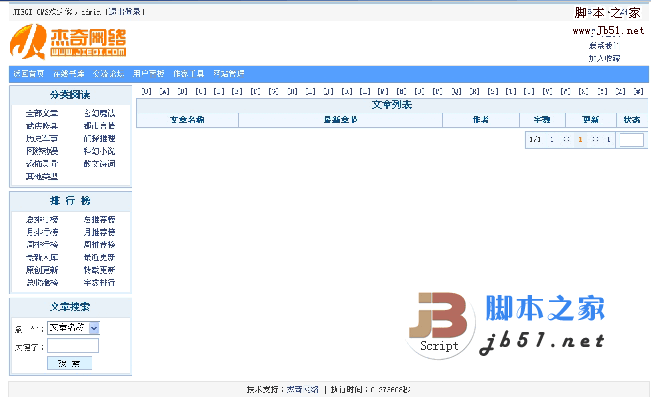Image resolution: width=651 pixels, height=397 pixels.
Task: Click the orange current page number 1
Action: coord(580,140)
